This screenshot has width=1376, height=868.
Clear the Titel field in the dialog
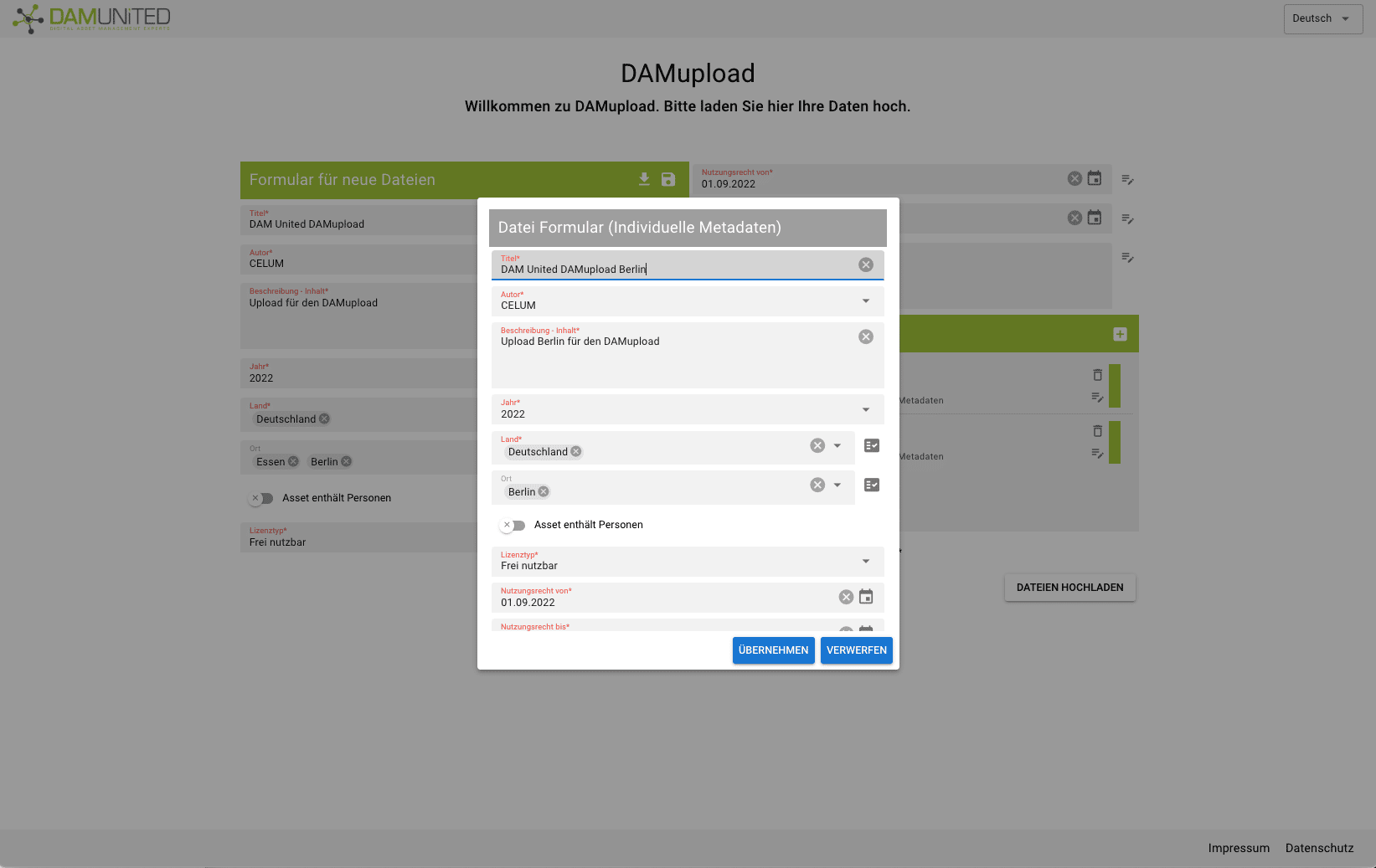866,265
